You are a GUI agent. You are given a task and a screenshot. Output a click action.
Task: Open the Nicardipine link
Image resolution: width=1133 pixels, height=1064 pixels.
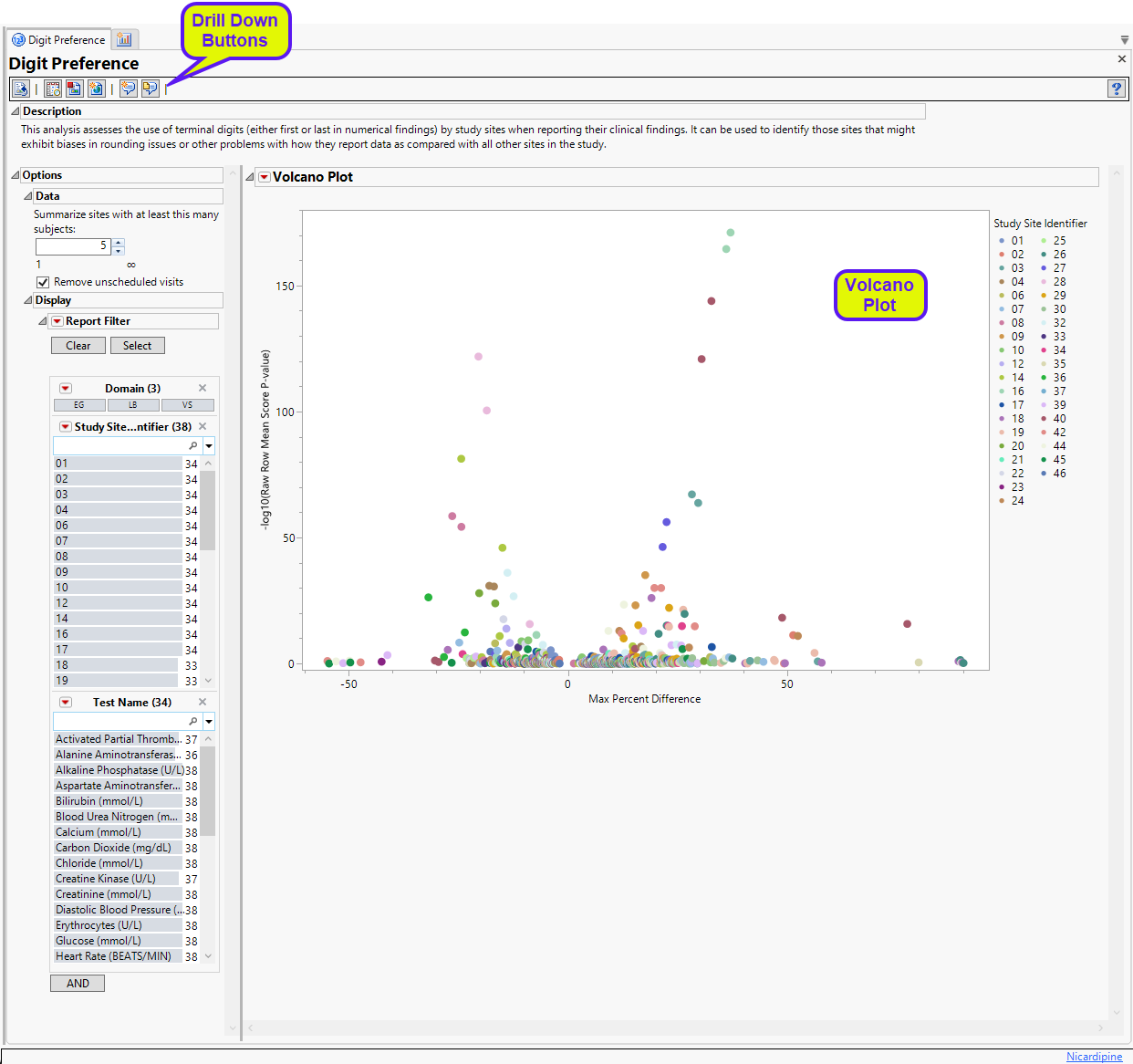click(1094, 1057)
